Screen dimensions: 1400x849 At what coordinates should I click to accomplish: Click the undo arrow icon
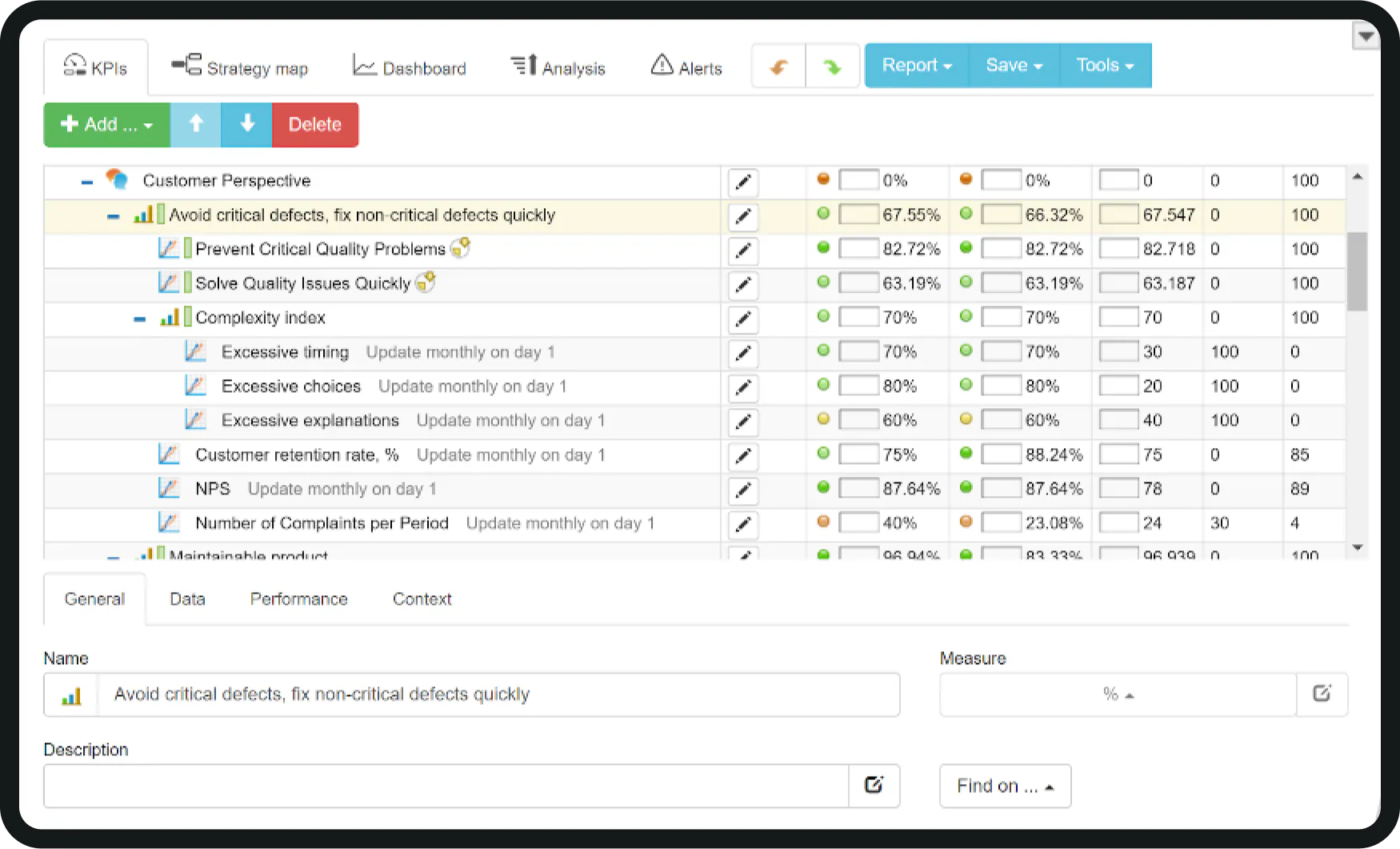tap(778, 66)
